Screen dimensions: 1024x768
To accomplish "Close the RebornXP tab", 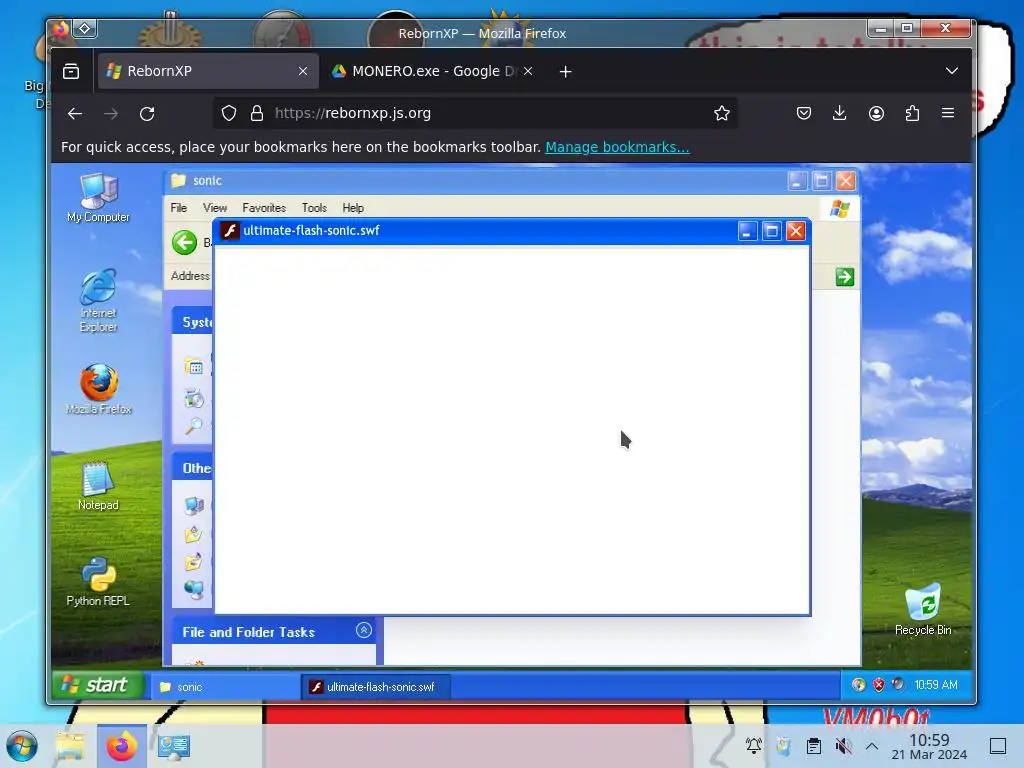I will [303, 71].
